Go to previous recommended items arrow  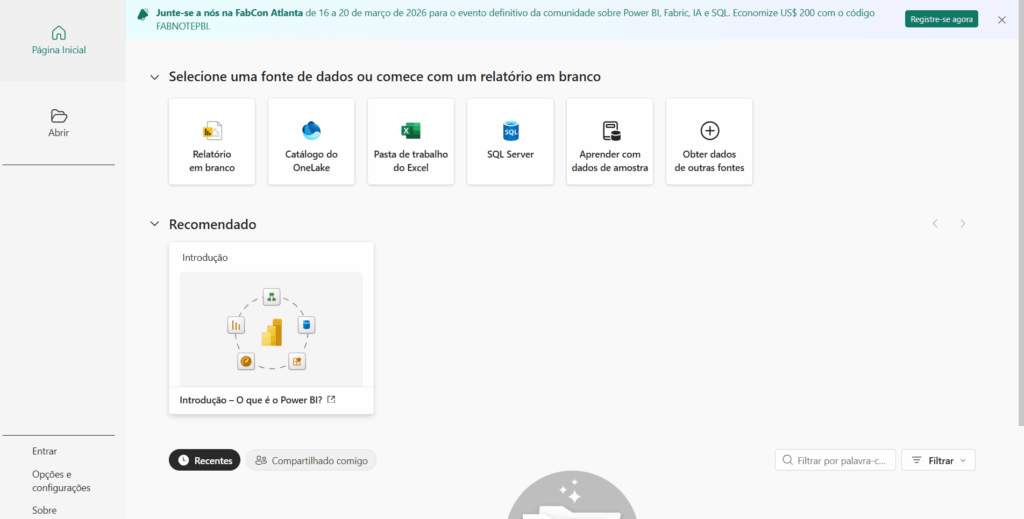935,224
